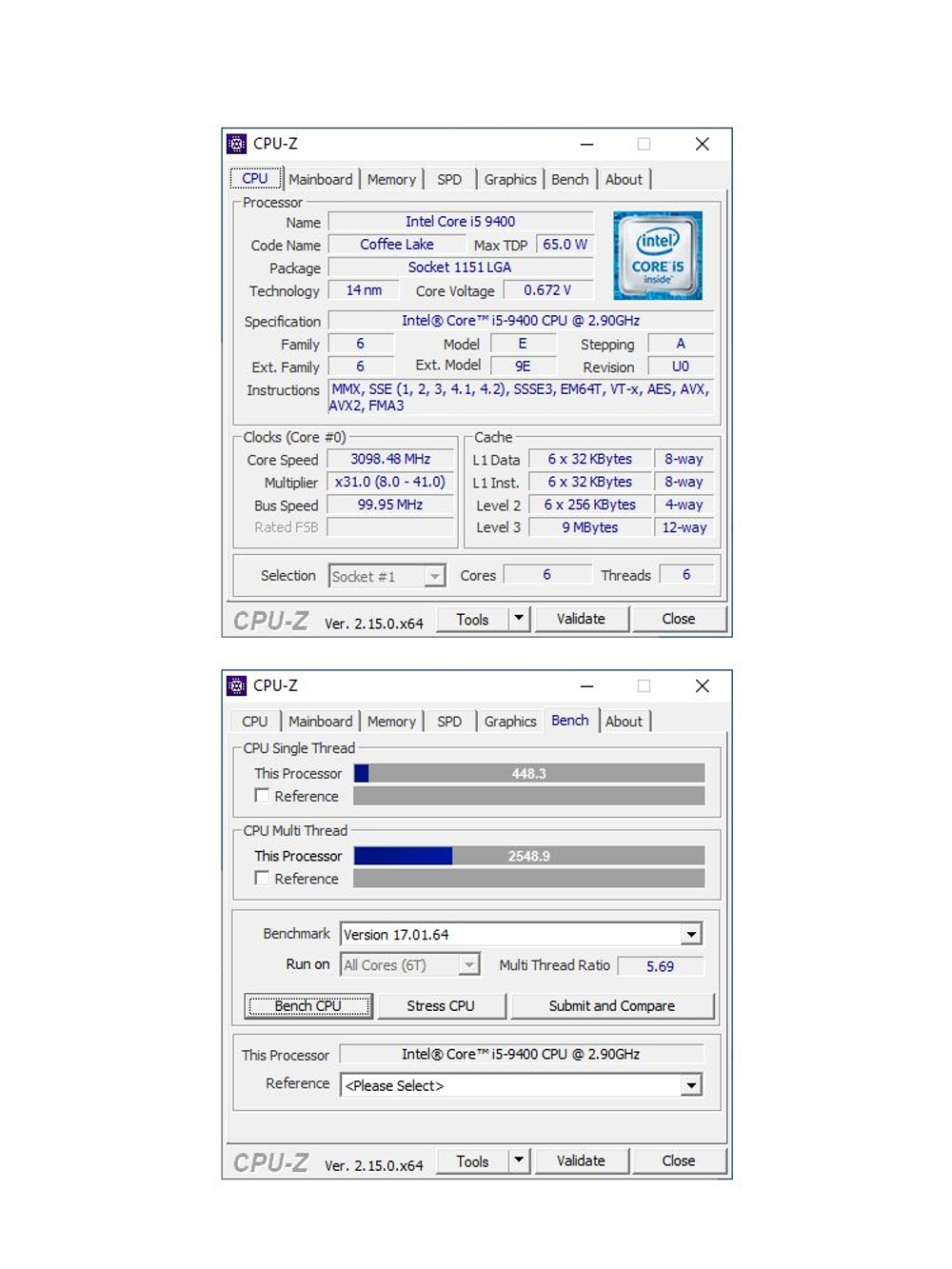The image size is (952, 1269).
Task: Minimize the lower CPU-Z Bench window
Action: click(587, 685)
